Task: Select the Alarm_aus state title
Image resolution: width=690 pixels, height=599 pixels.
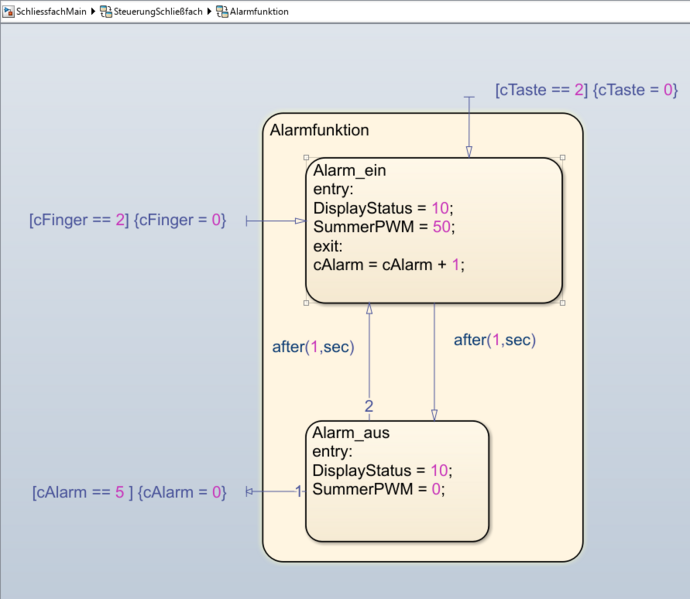Action: [350, 433]
